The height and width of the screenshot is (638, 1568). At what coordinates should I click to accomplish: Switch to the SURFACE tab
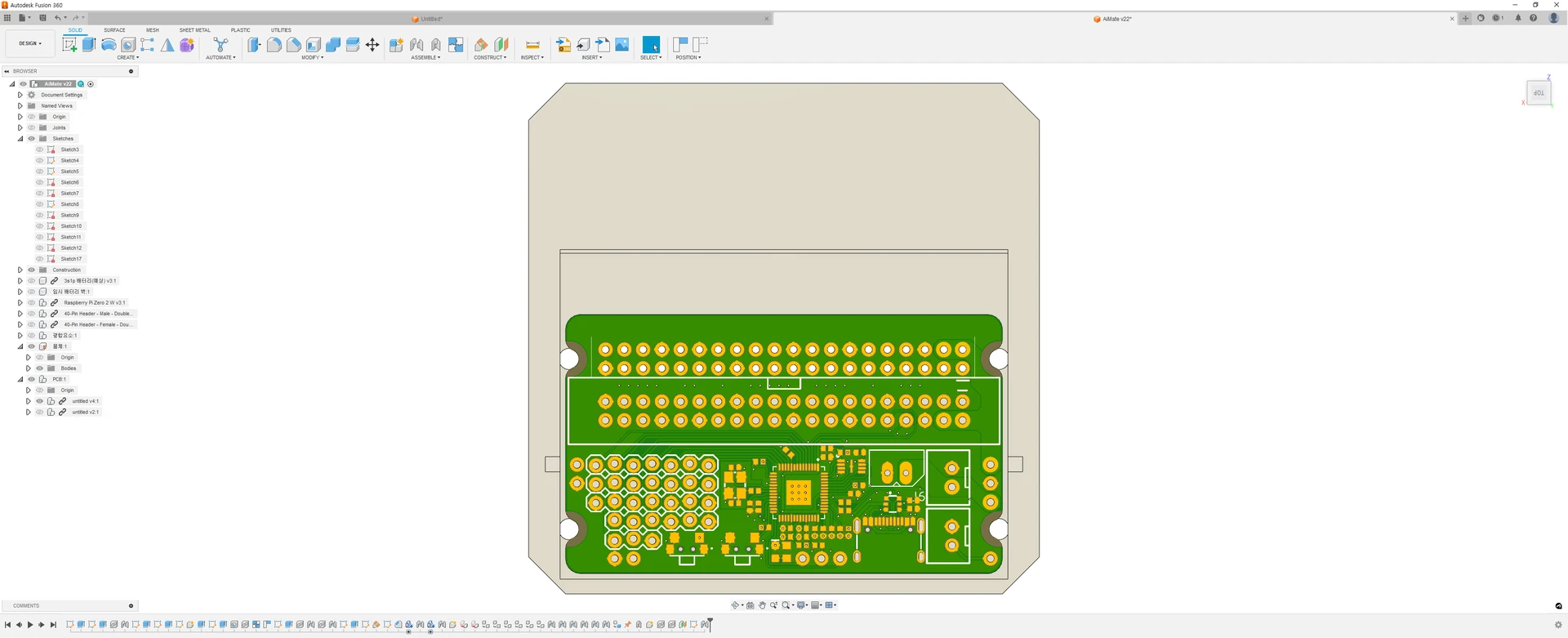114,30
